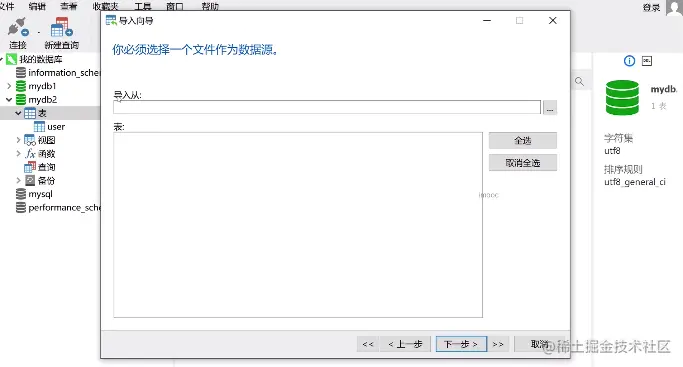Click the Cancel (取消) button in wizard
The height and width of the screenshot is (367, 683).
click(x=539, y=344)
